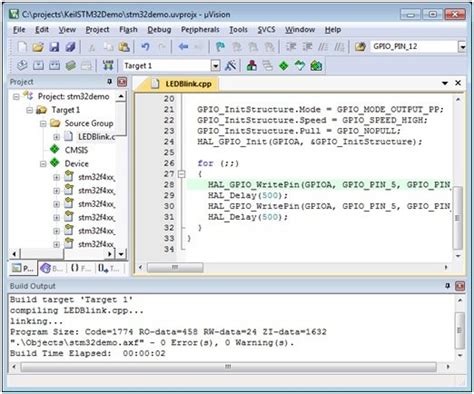Click the Find in Files icon

[x=360, y=47]
